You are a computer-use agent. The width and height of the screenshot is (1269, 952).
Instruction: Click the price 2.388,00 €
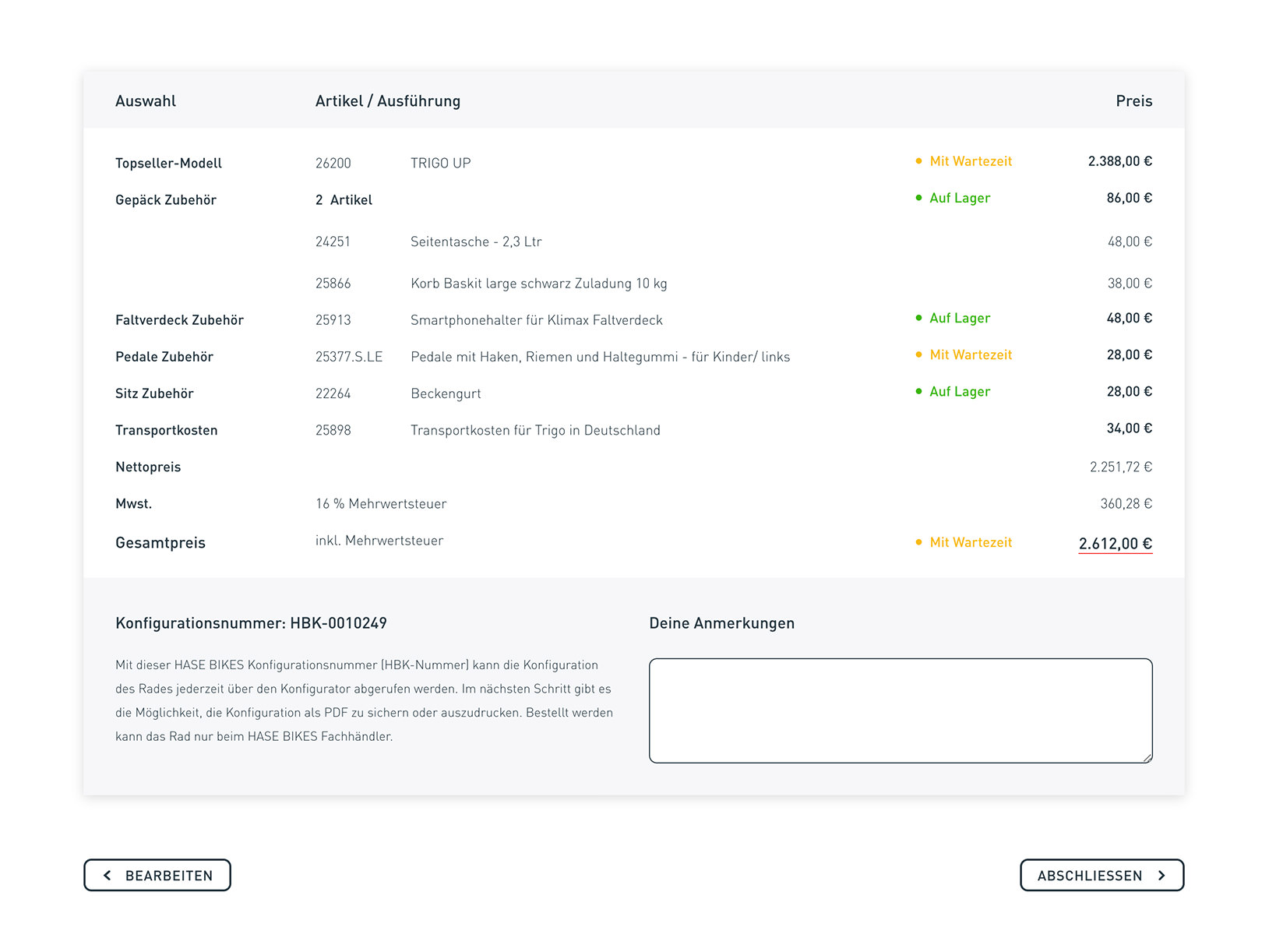click(x=1120, y=161)
